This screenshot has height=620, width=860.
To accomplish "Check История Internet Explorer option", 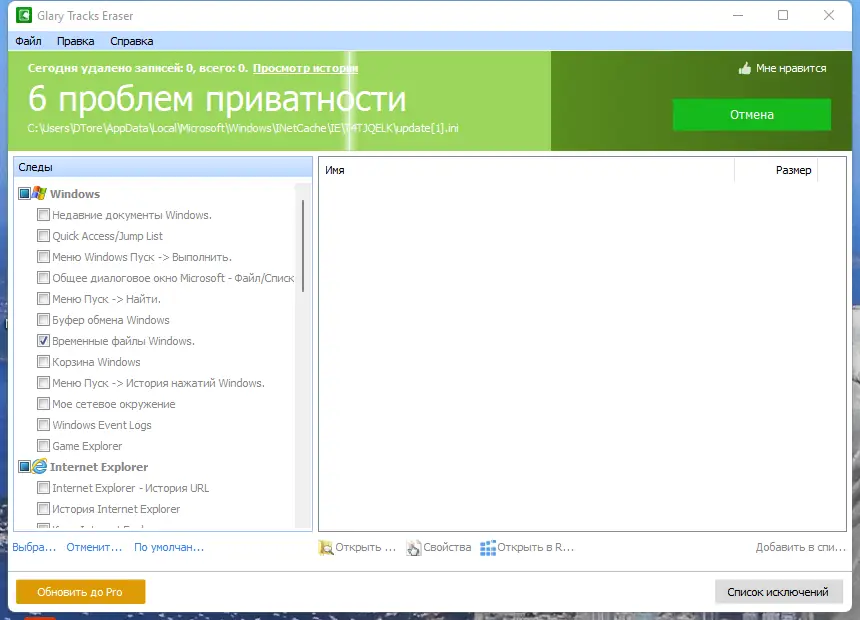I will 43,509.
